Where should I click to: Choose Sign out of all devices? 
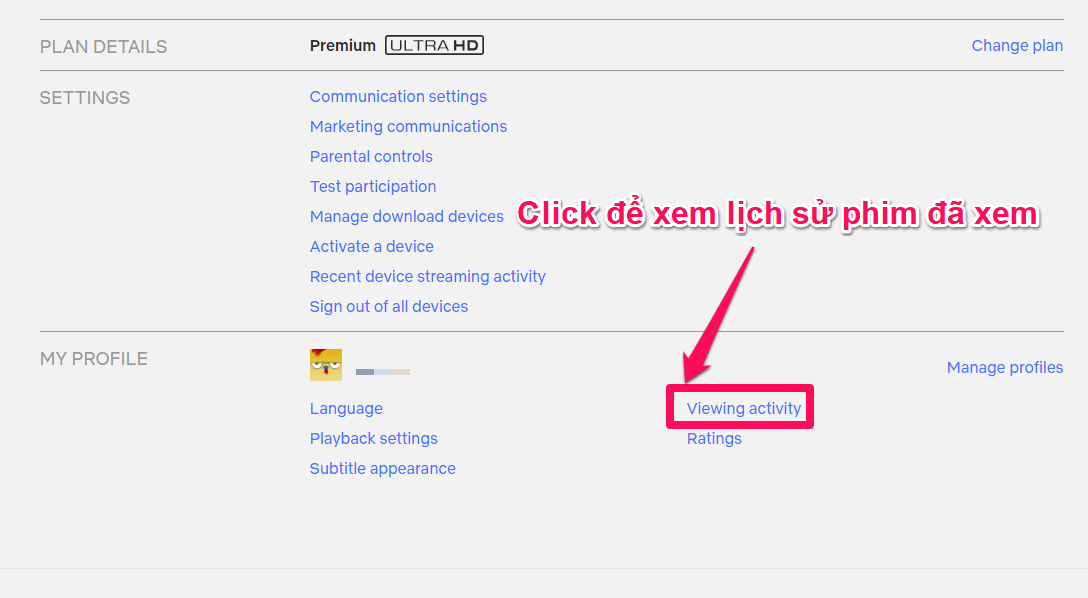pyautogui.click(x=389, y=306)
